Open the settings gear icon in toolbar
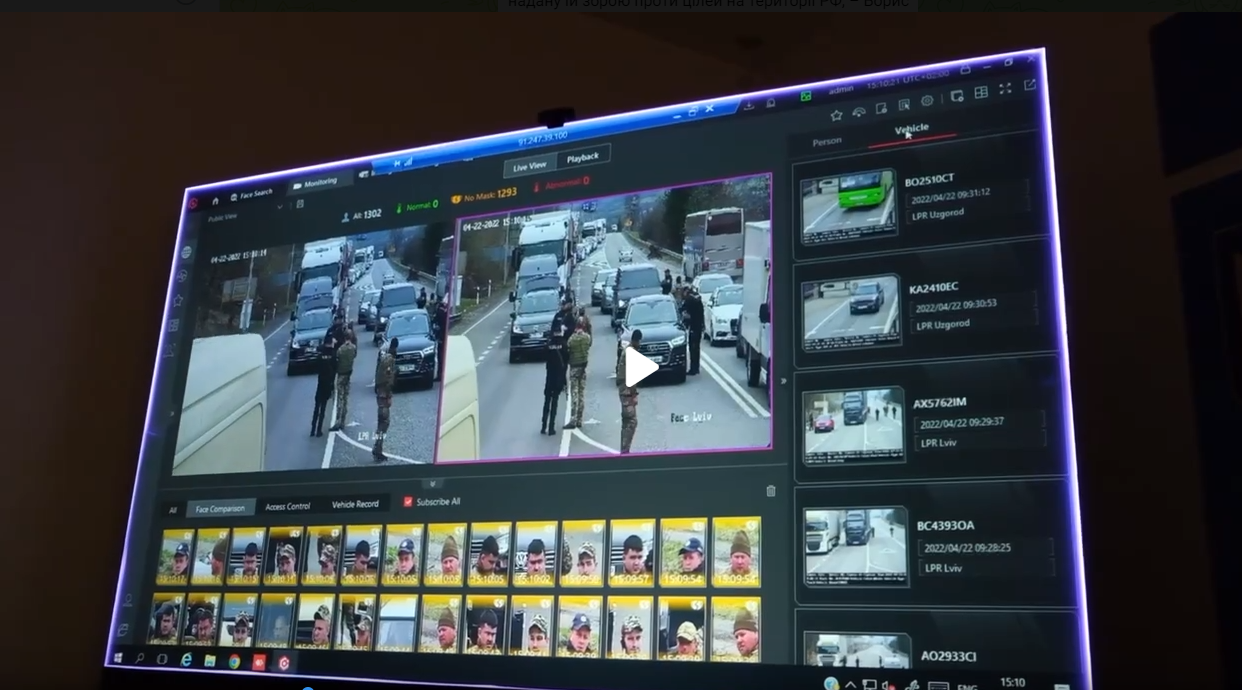Screen dimensions: 1242x690 click(927, 101)
